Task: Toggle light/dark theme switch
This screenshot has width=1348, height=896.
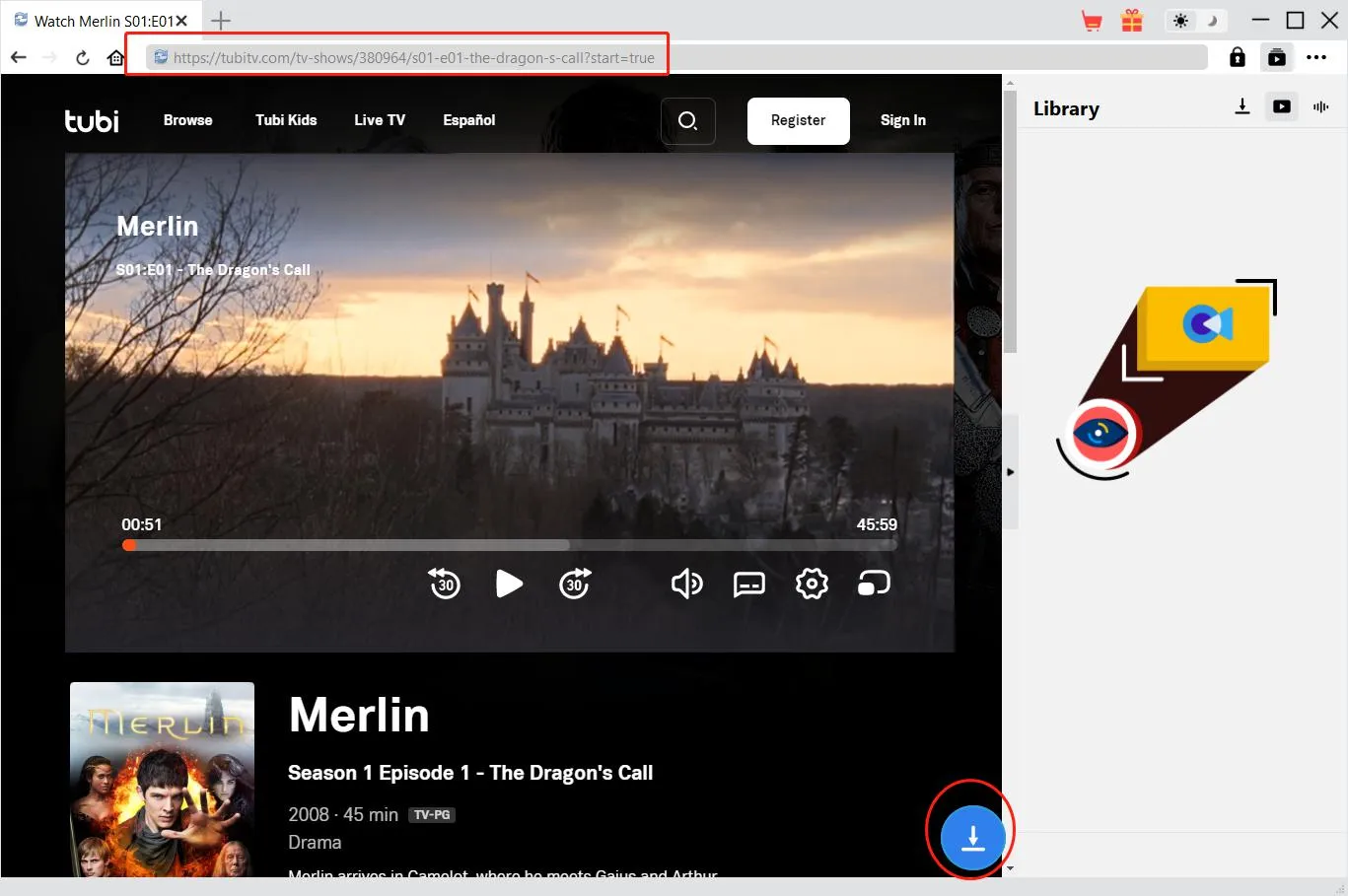Action: pyautogui.click(x=1194, y=21)
